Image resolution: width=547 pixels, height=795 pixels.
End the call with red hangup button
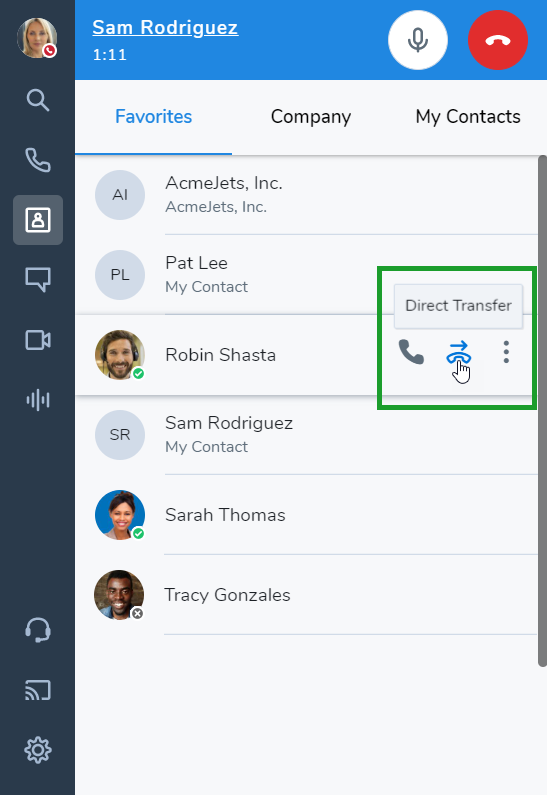498,40
